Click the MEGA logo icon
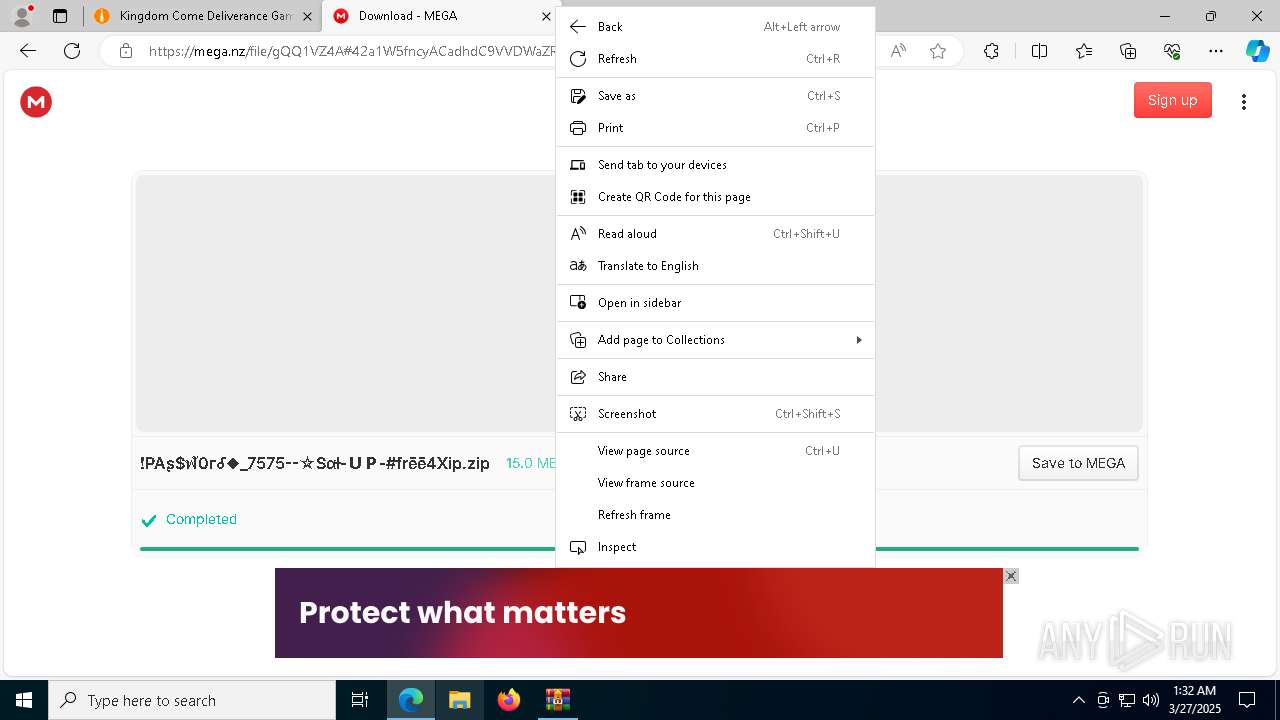The width and height of the screenshot is (1280, 720). click(x=36, y=101)
